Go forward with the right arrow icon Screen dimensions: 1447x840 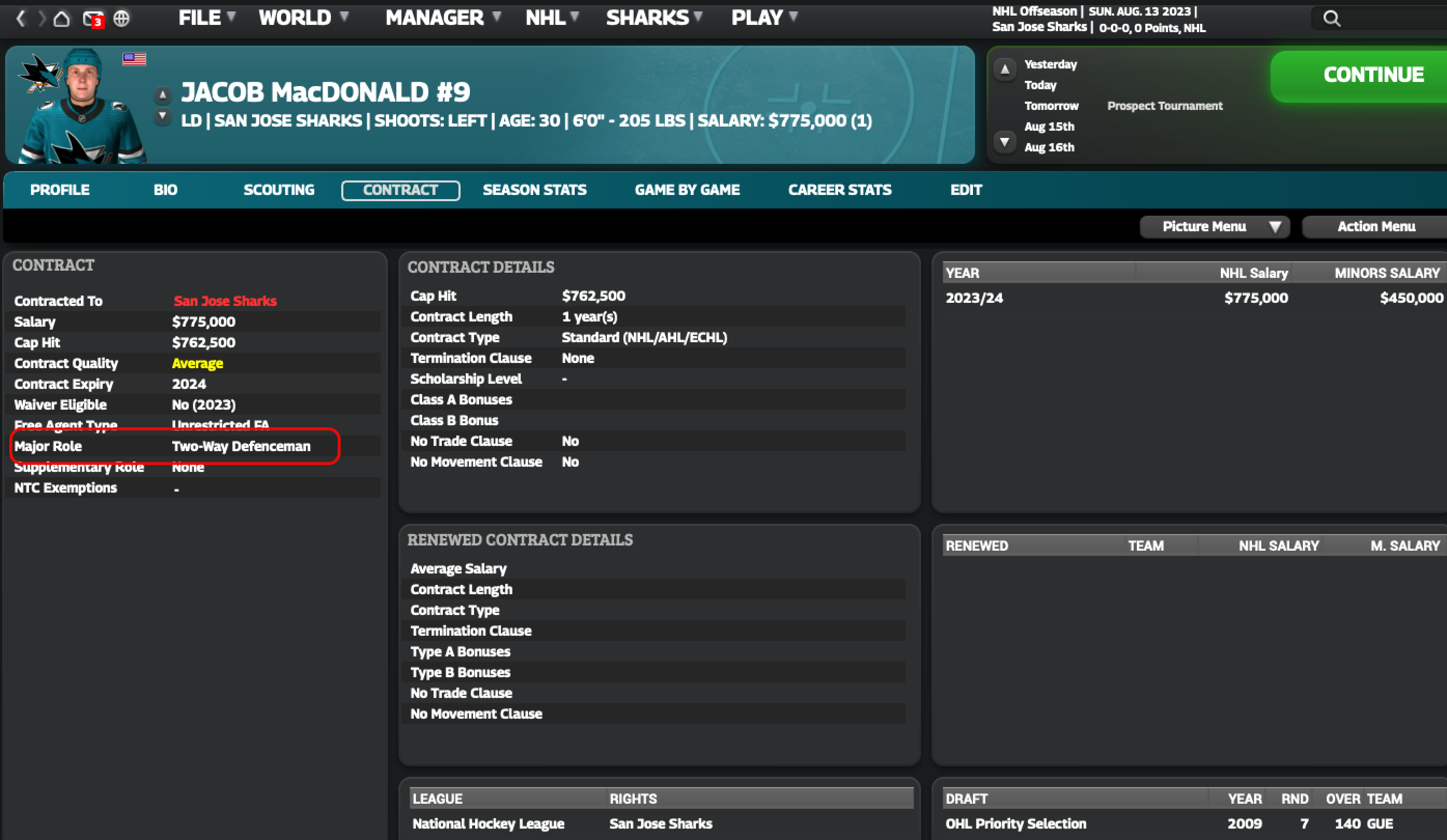click(x=41, y=18)
